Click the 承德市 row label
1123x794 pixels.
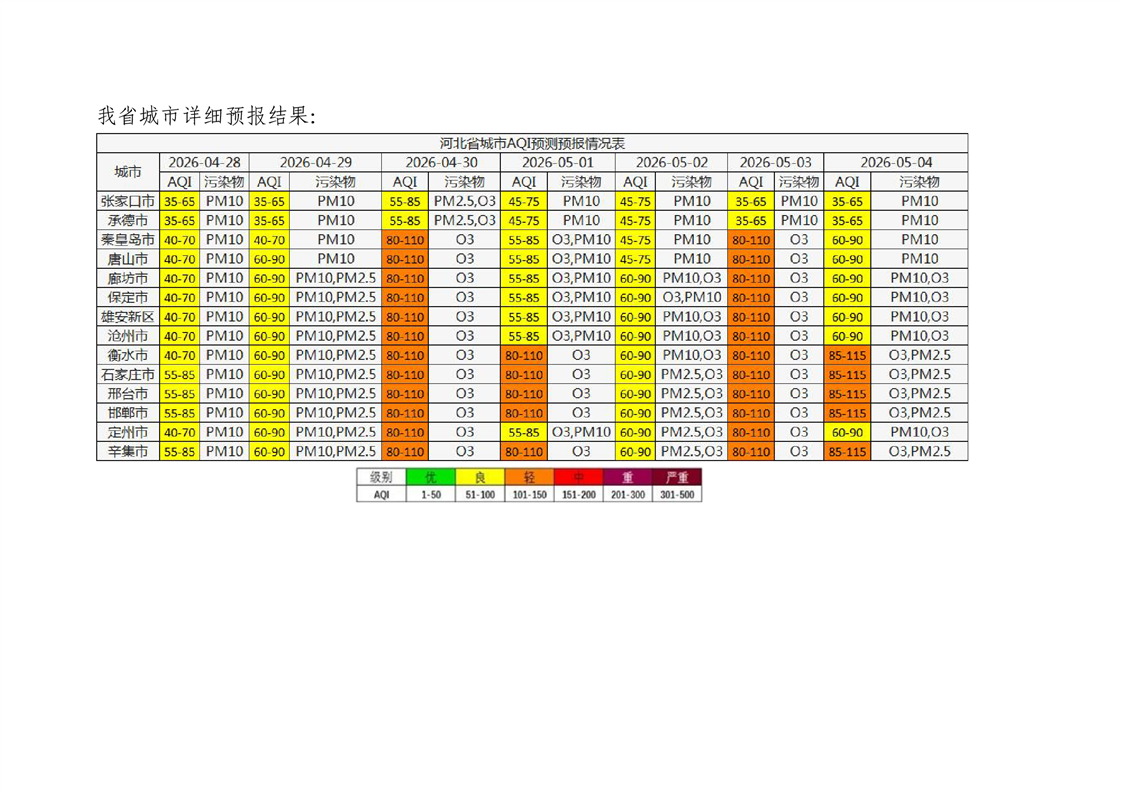pyautogui.click(x=128, y=221)
